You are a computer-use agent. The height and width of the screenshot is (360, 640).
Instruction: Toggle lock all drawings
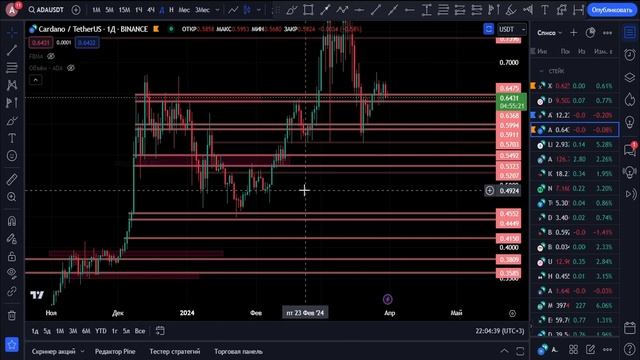tap(12, 256)
